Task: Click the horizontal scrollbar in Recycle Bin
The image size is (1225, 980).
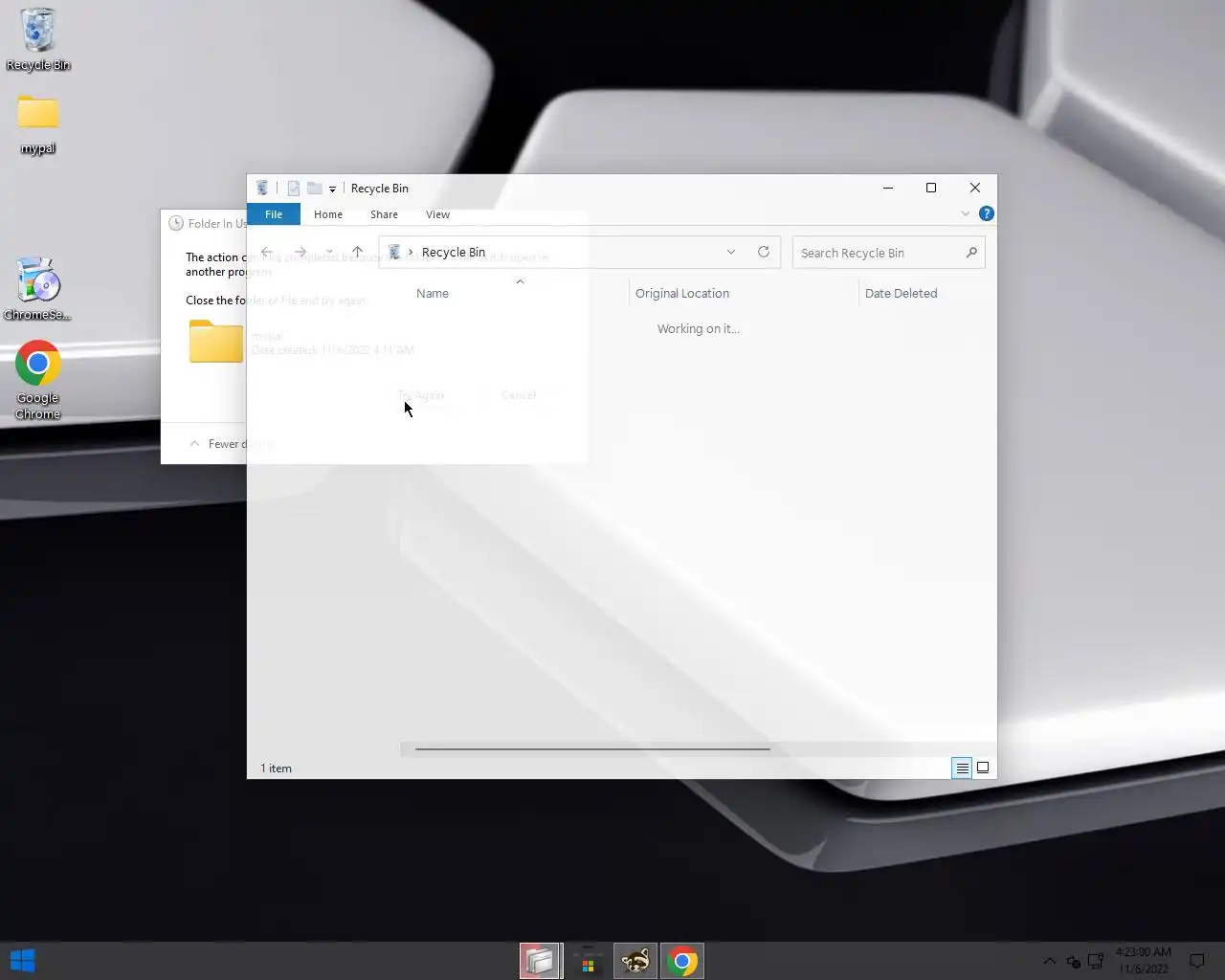Action: point(592,749)
